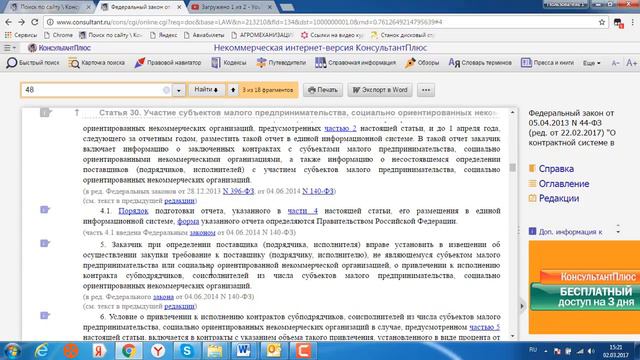Image resolution: width=640 pixels, height=360 pixels.
Task: Open Chrome's three-dot menu
Action: (633, 22)
